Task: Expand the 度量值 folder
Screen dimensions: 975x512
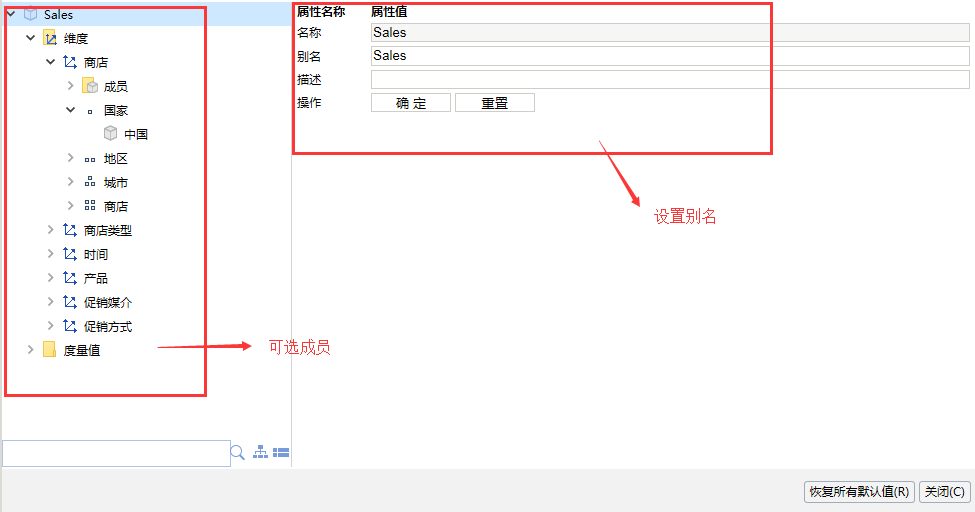Action: pos(30,350)
